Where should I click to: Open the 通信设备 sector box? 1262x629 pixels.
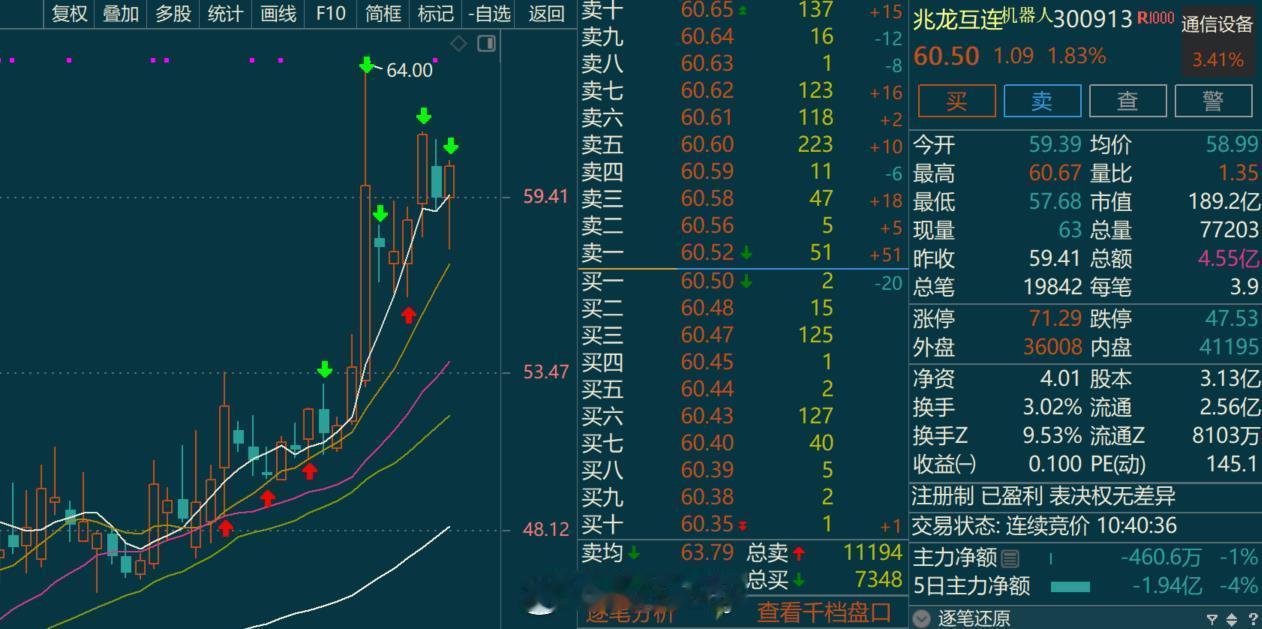coord(1218,41)
